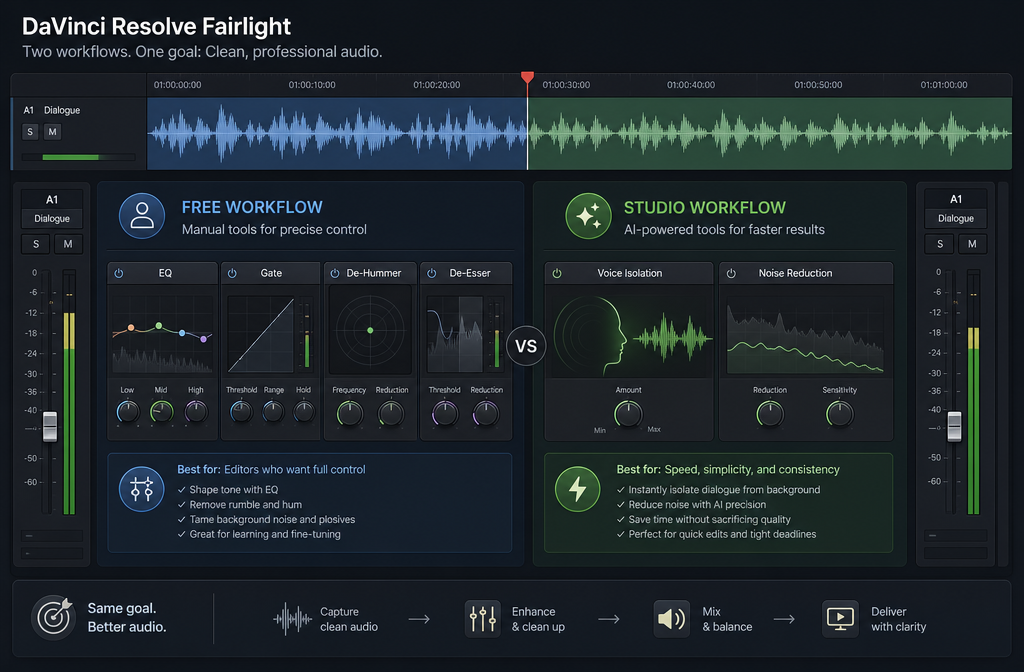
Task: Toggle the Voice Isolation power icon
Action: 557,273
